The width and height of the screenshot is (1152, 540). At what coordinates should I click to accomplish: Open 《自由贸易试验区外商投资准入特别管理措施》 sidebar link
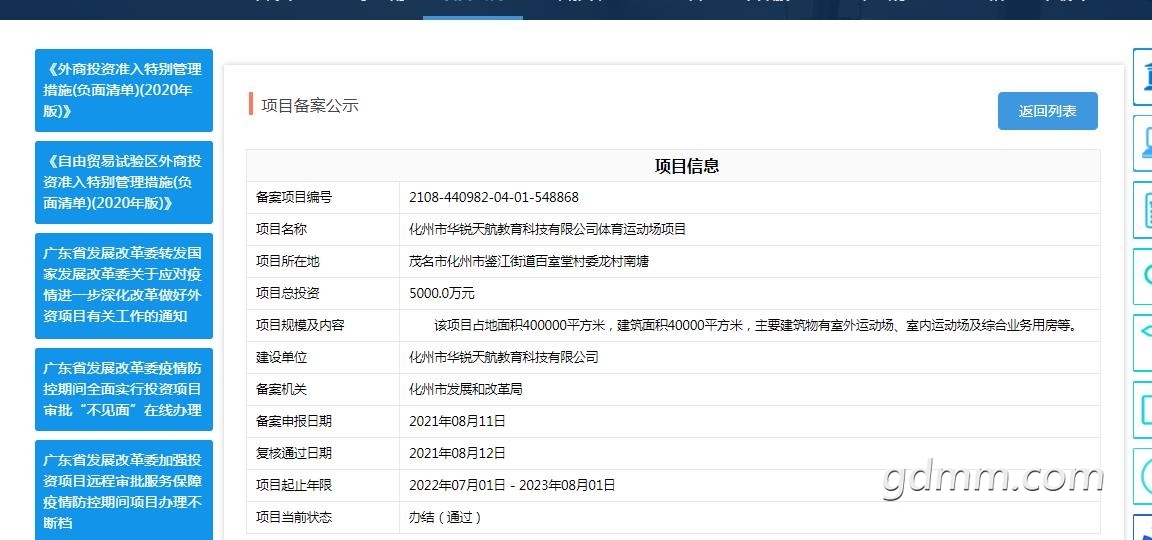(123, 182)
